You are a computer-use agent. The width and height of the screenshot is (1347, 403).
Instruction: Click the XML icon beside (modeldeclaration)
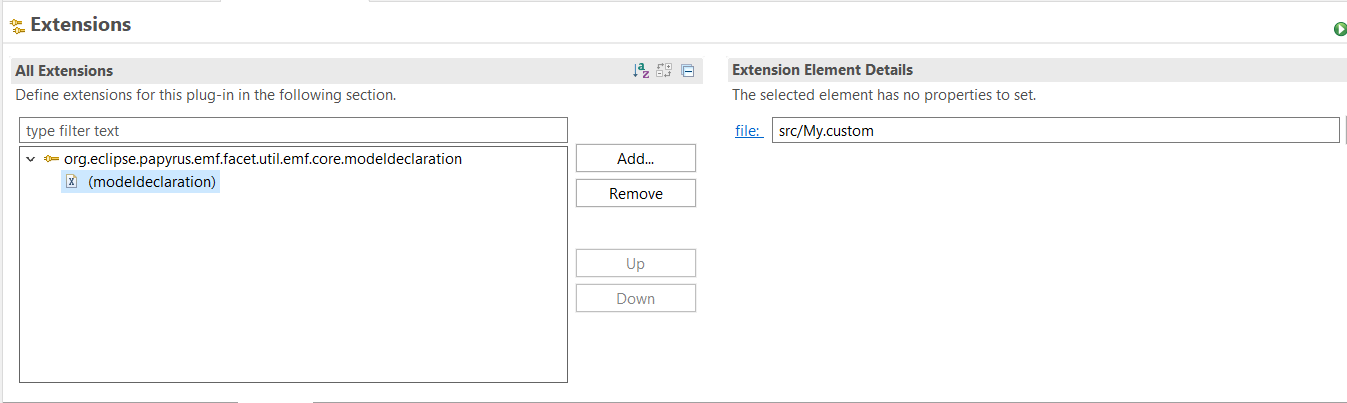point(72,182)
